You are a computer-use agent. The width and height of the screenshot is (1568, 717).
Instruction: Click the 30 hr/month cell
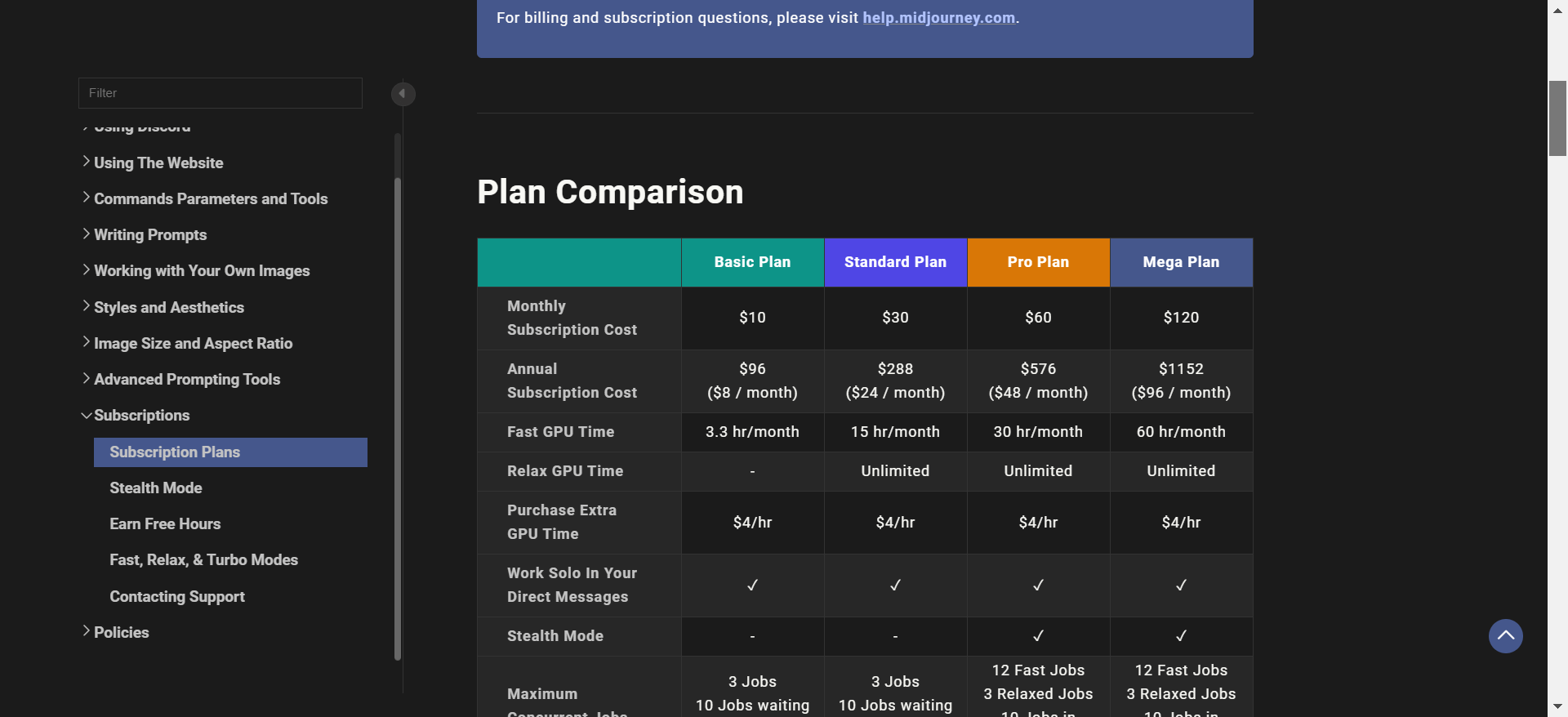(x=1038, y=432)
